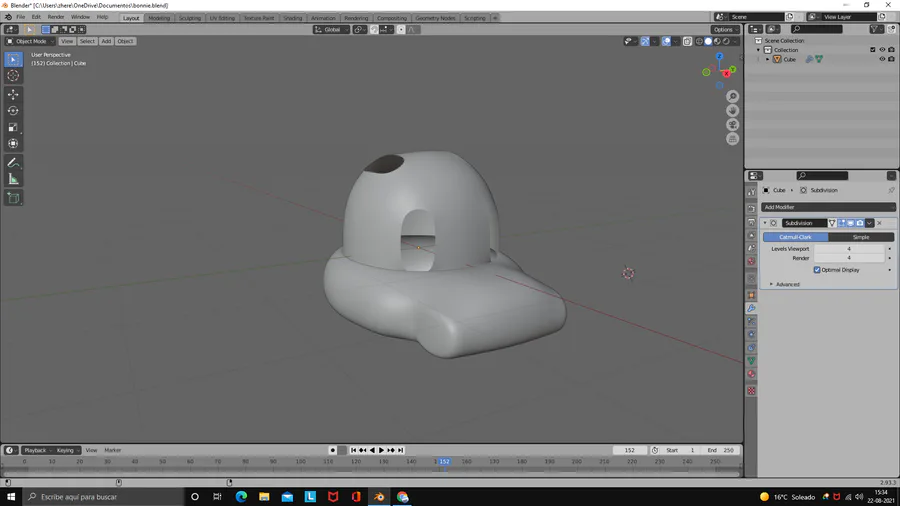This screenshot has height=506, width=900.
Task: Open Object Data properties green triangle tab
Action: (751, 361)
